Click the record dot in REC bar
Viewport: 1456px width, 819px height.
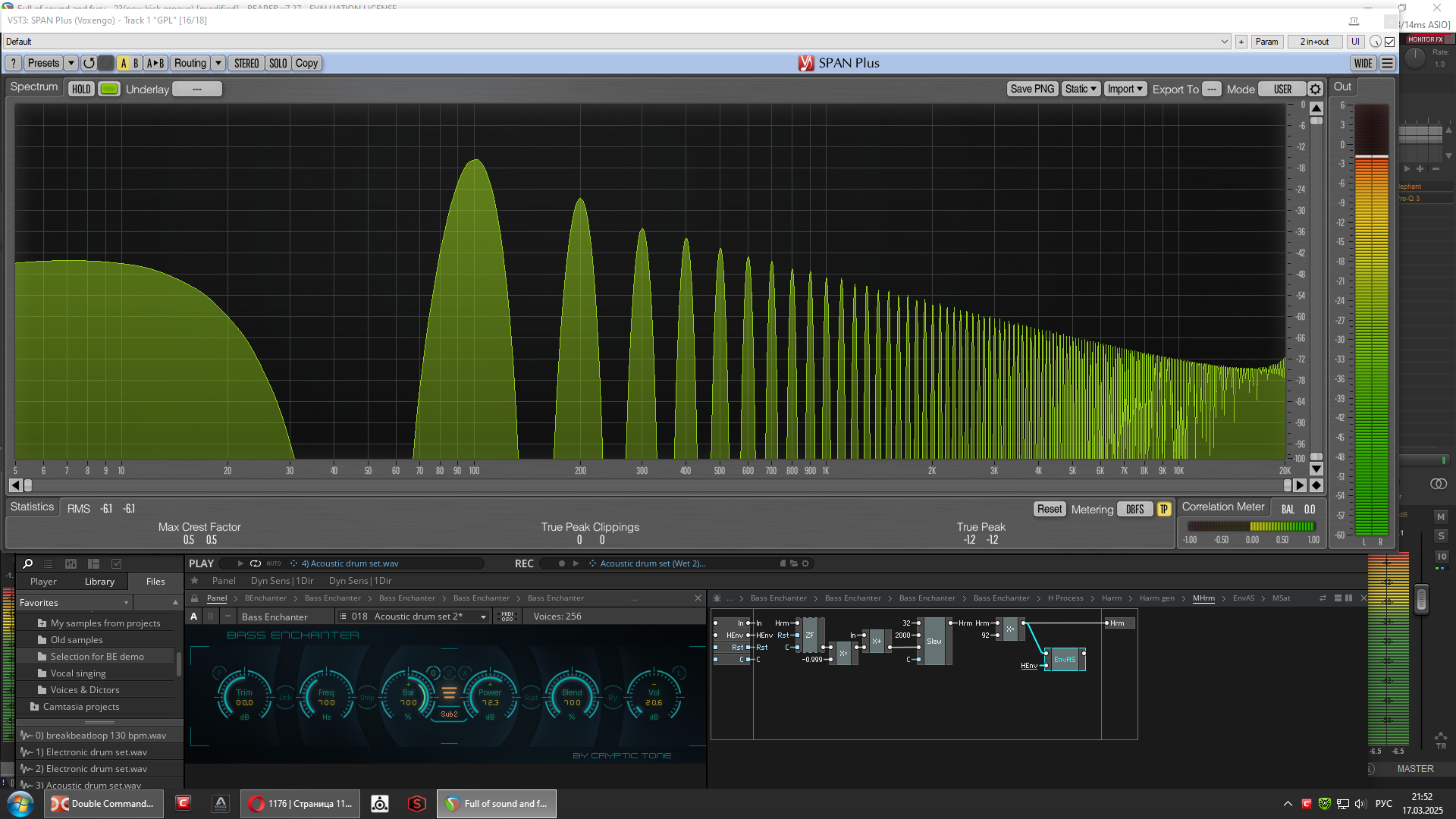click(x=561, y=563)
